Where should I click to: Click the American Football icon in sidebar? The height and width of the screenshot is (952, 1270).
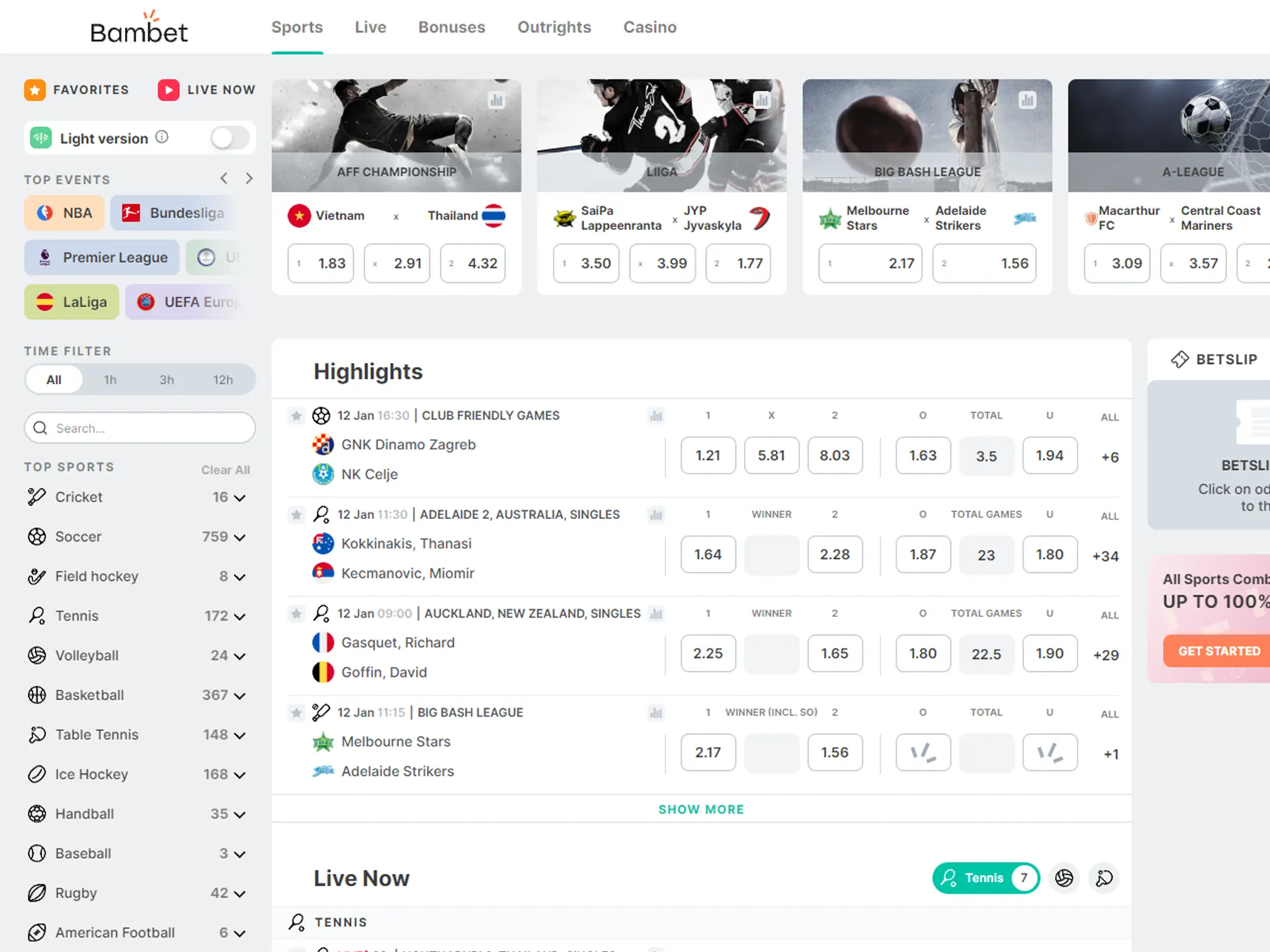coord(37,933)
